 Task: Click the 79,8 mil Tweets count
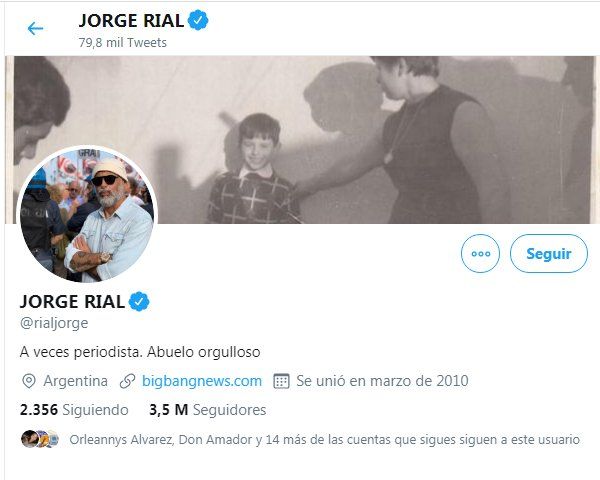[x=123, y=42]
